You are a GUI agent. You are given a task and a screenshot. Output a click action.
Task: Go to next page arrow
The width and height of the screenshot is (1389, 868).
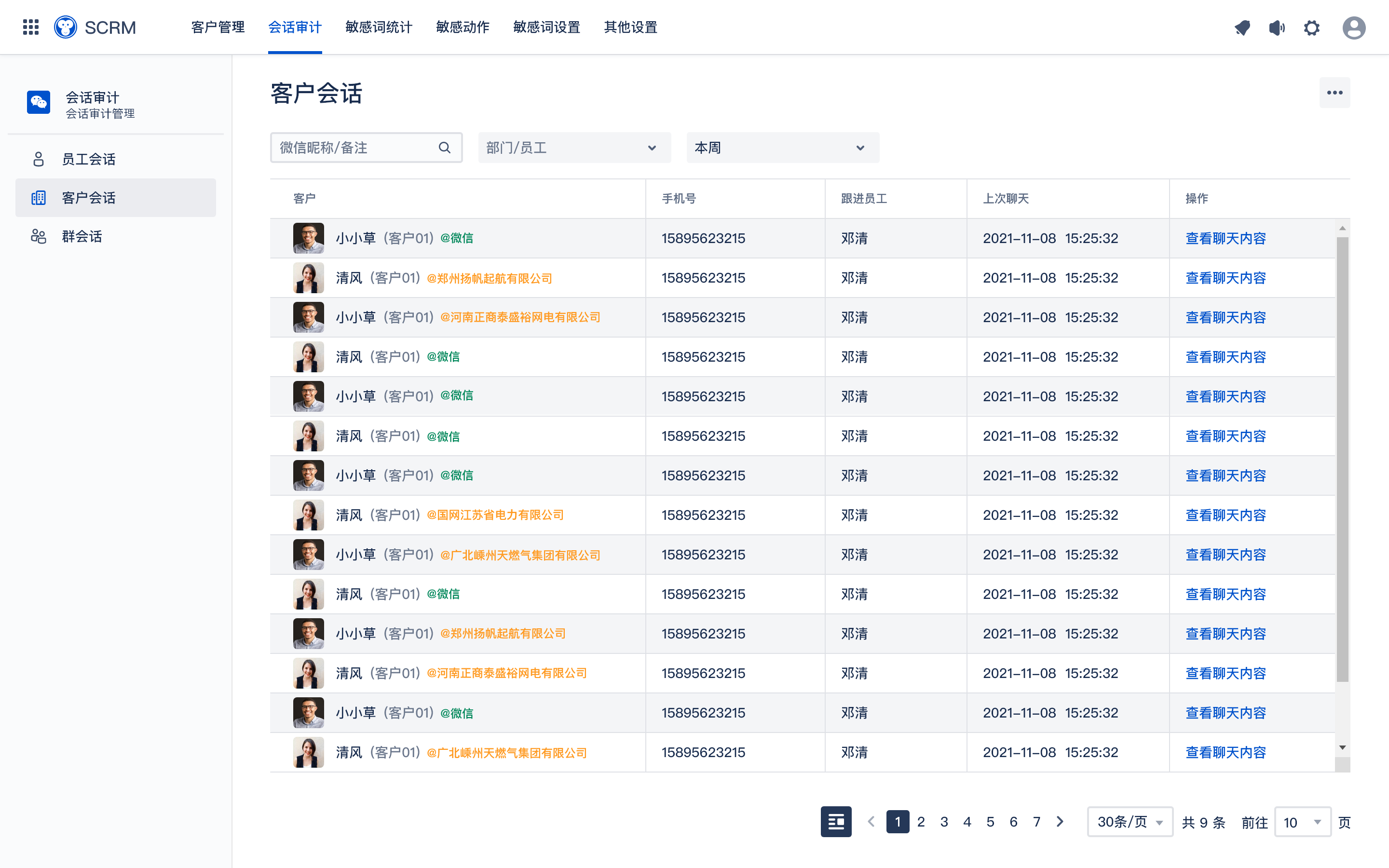point(1060,822)
